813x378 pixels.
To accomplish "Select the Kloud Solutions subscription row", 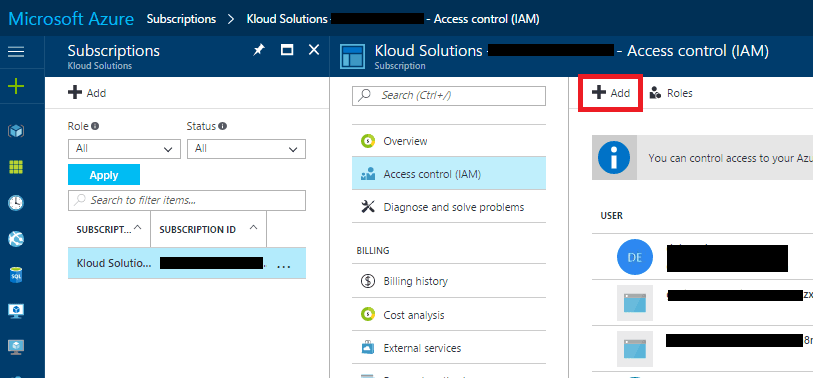I will [x=187, y=263].
